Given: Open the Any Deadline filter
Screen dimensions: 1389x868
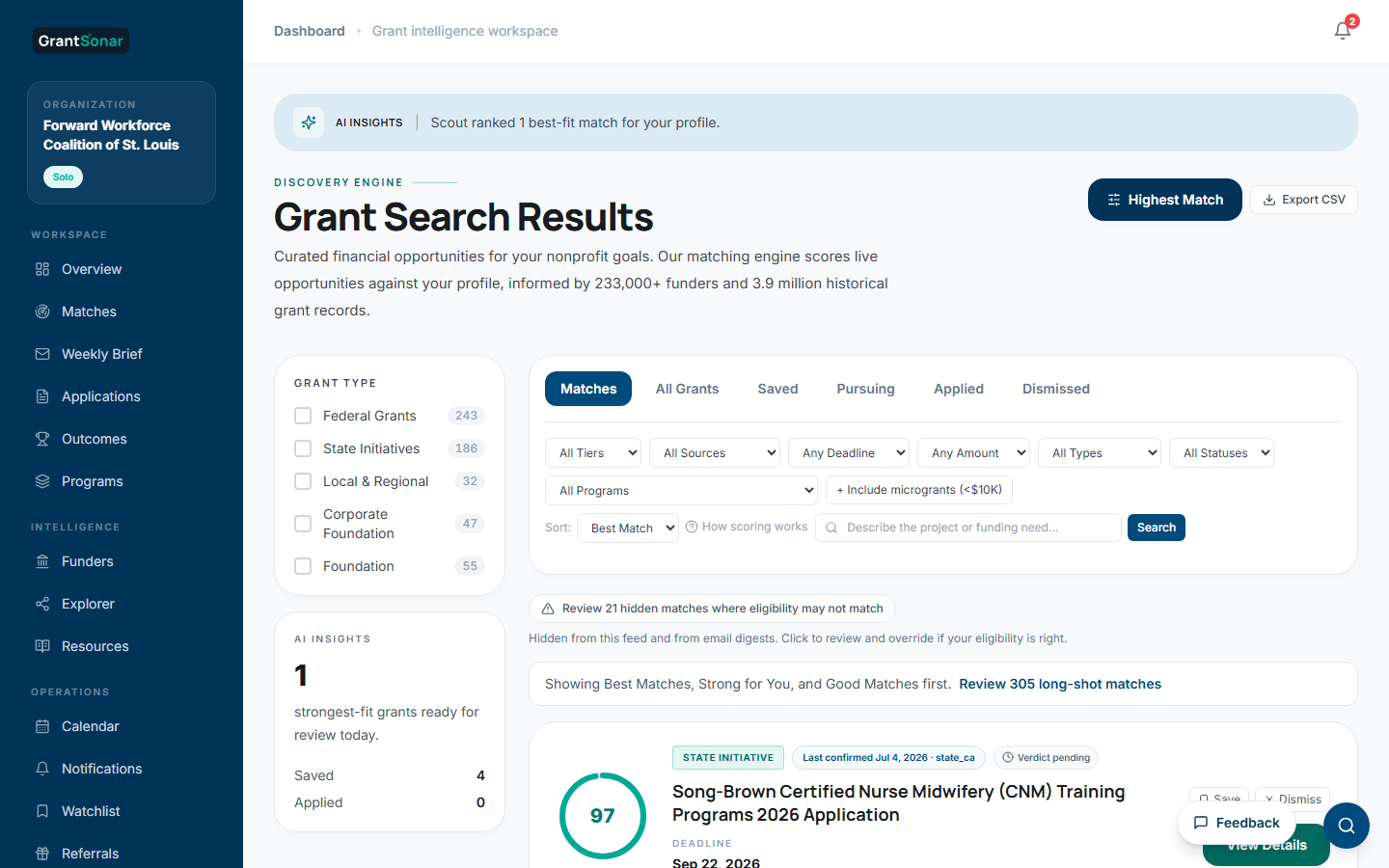Looking at the screenshot, I should (x=849, y=453).
